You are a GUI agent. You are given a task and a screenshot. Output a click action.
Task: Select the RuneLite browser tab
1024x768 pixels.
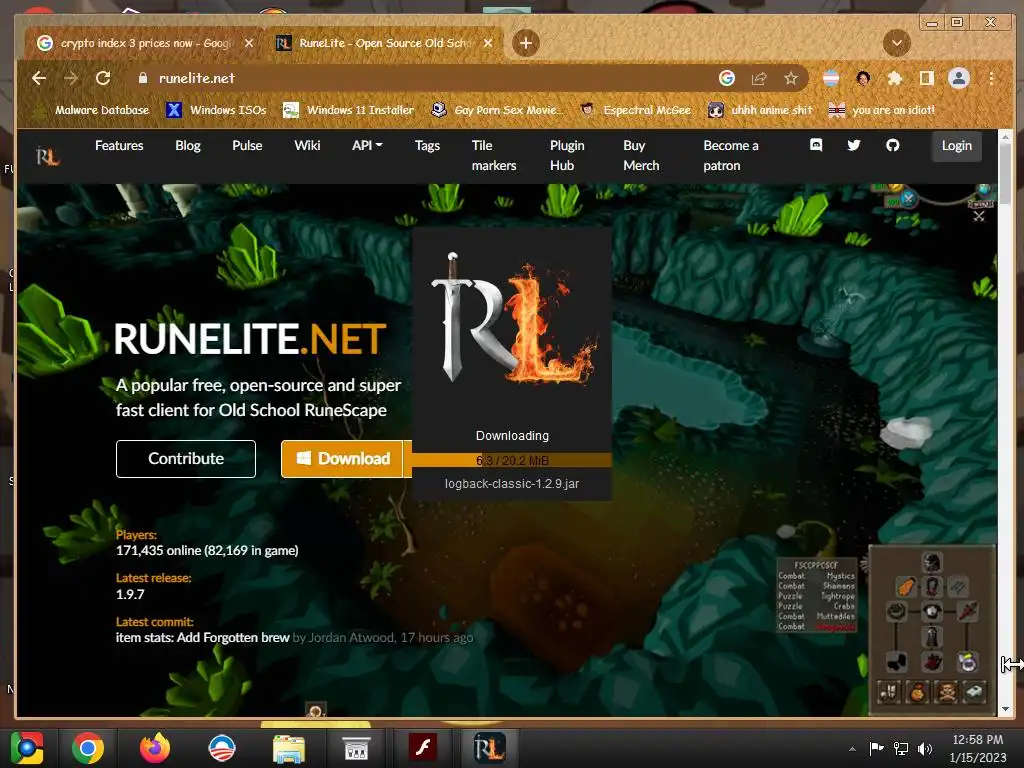point(384,43)
